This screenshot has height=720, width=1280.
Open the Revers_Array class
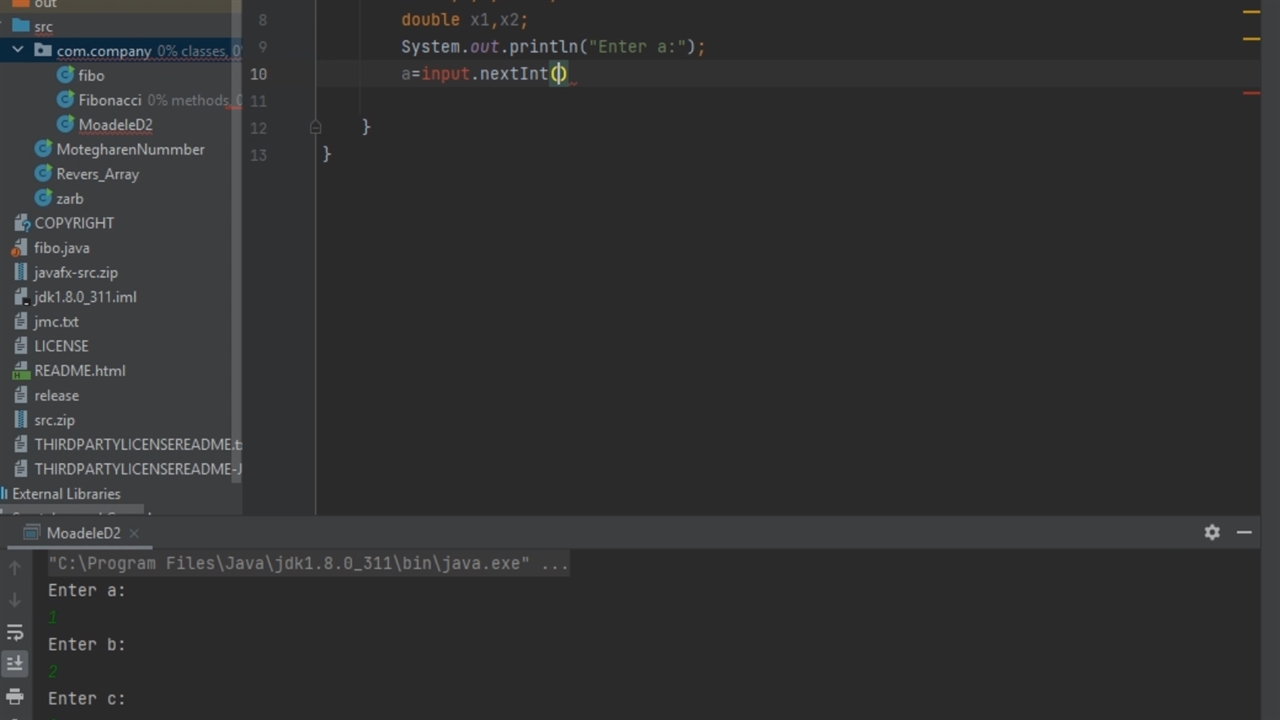click(97, 174)
